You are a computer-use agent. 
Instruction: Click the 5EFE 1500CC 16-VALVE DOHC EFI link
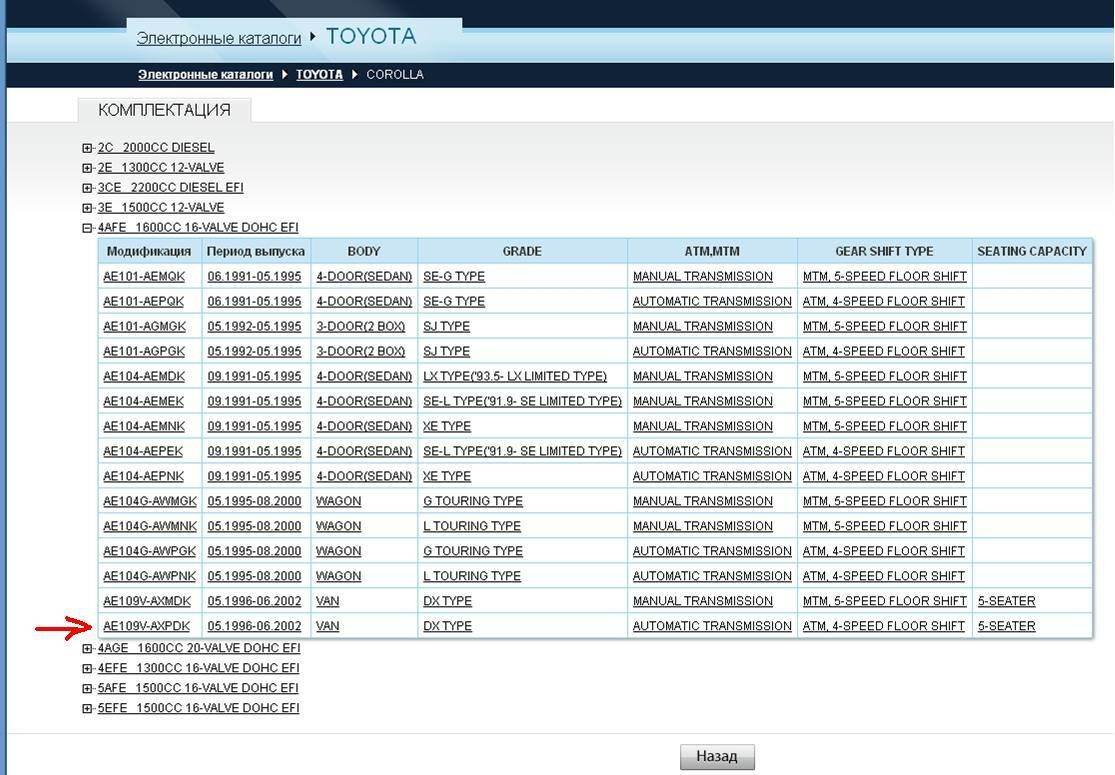[198, 708]
